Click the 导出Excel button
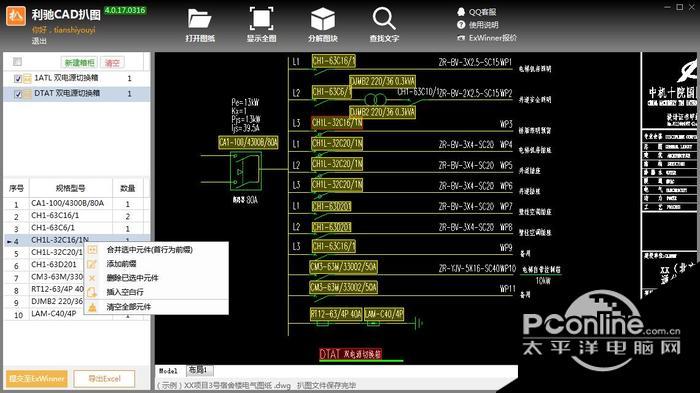Viewport: 700px width, 393px height. pyautogui.click(x=104, y=379)
